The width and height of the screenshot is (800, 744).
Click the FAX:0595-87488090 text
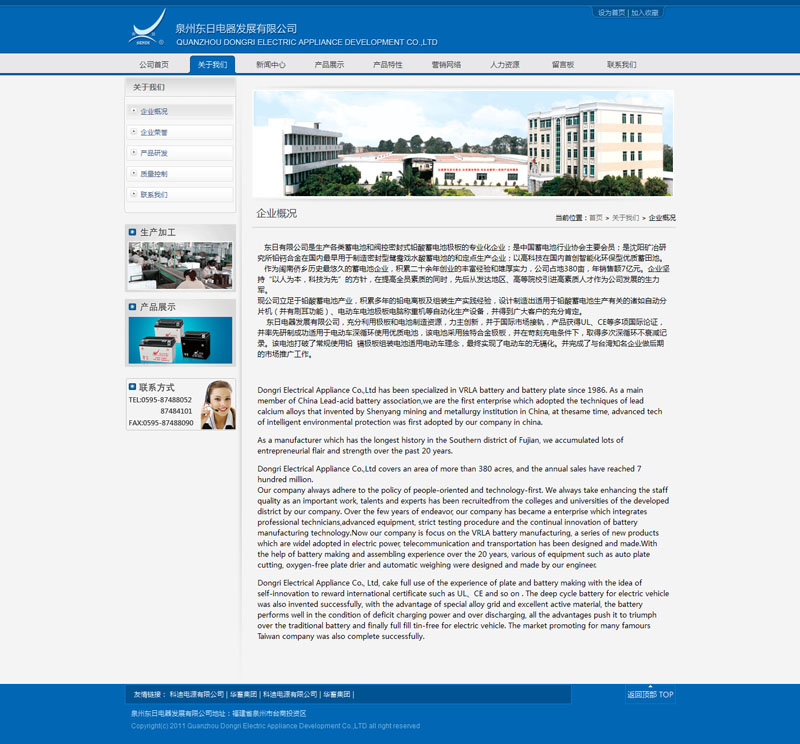tap(161, 423)
